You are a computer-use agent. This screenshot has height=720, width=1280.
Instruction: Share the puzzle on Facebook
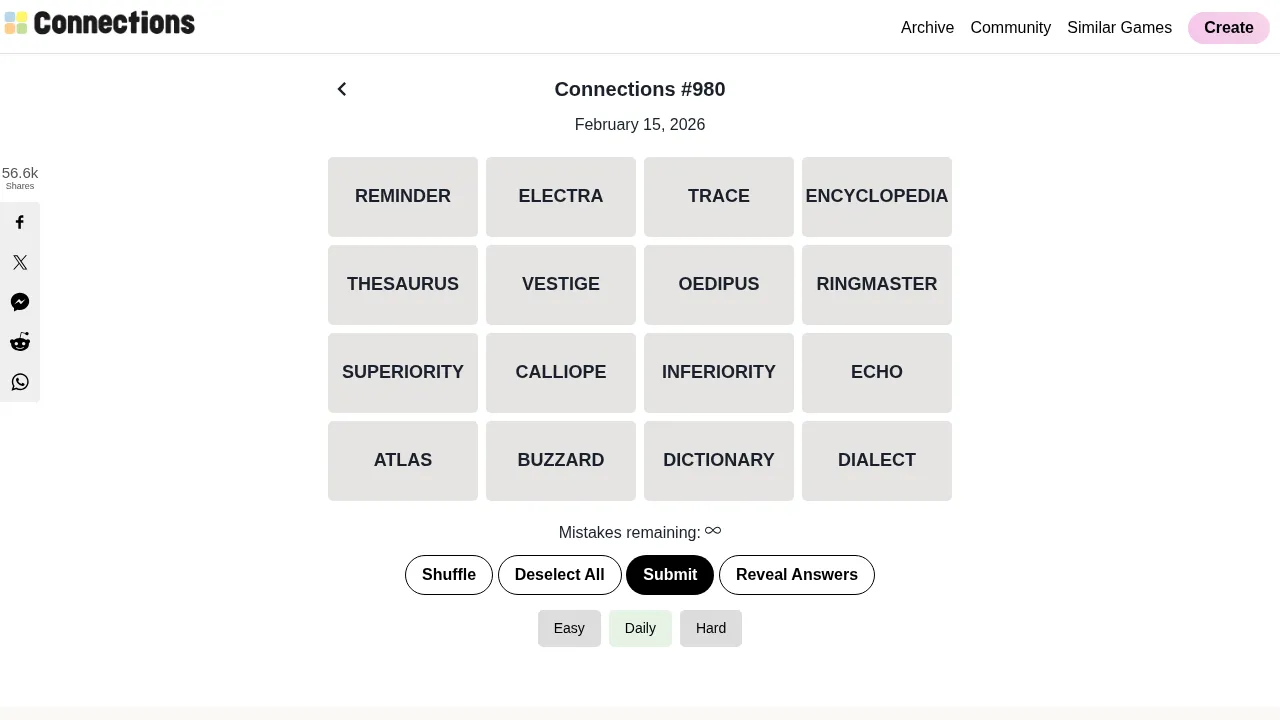click(x=20, y=222)
